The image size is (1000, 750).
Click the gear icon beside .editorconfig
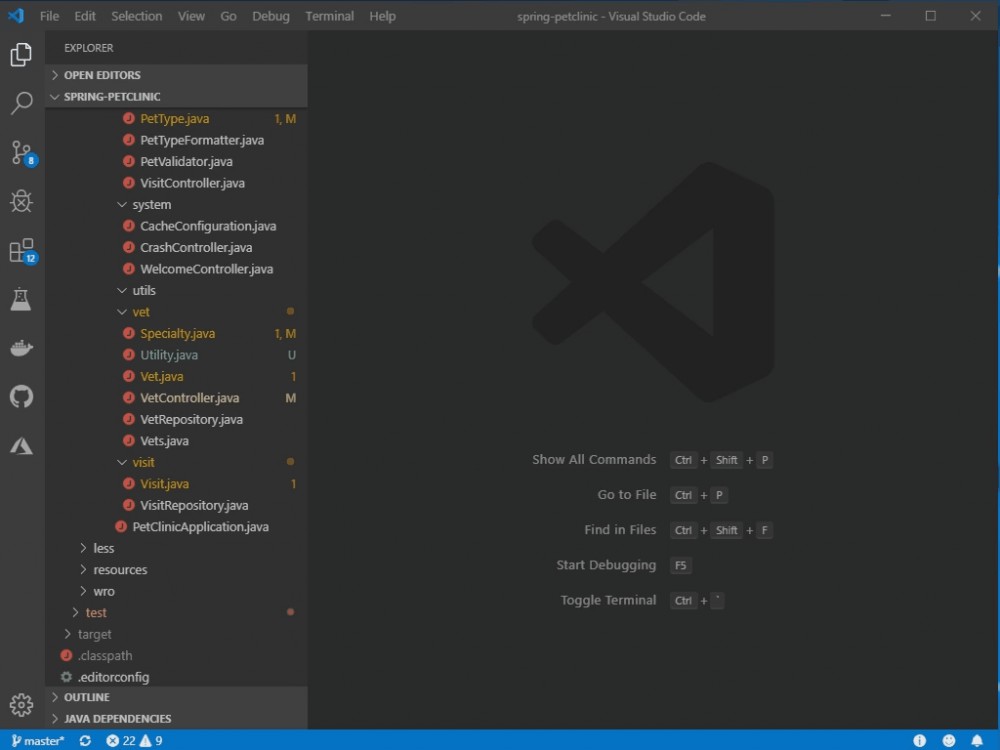pos(66,677)
